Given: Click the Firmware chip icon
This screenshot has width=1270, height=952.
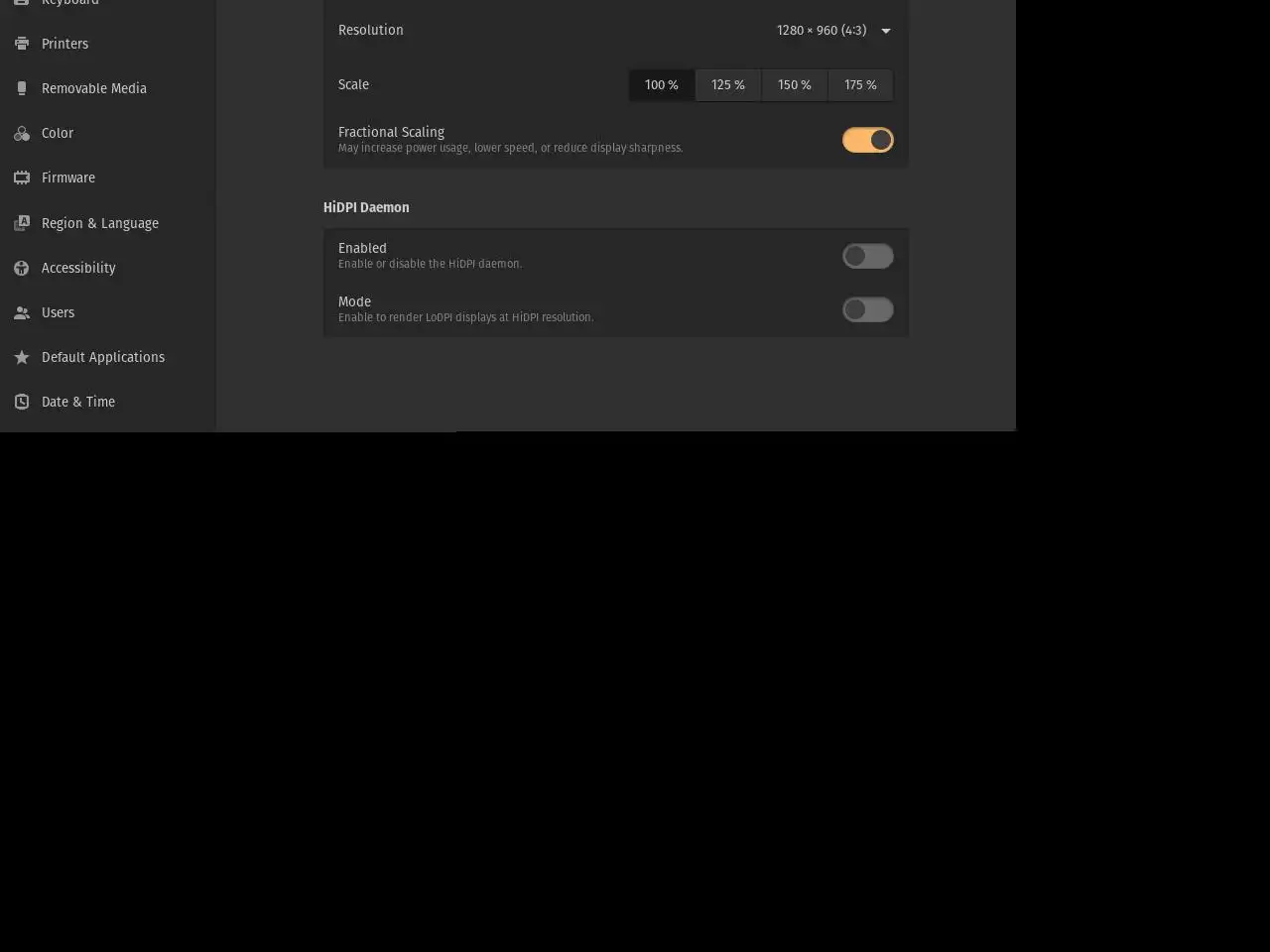Looking at the screenshot, I should pos(22,178).
